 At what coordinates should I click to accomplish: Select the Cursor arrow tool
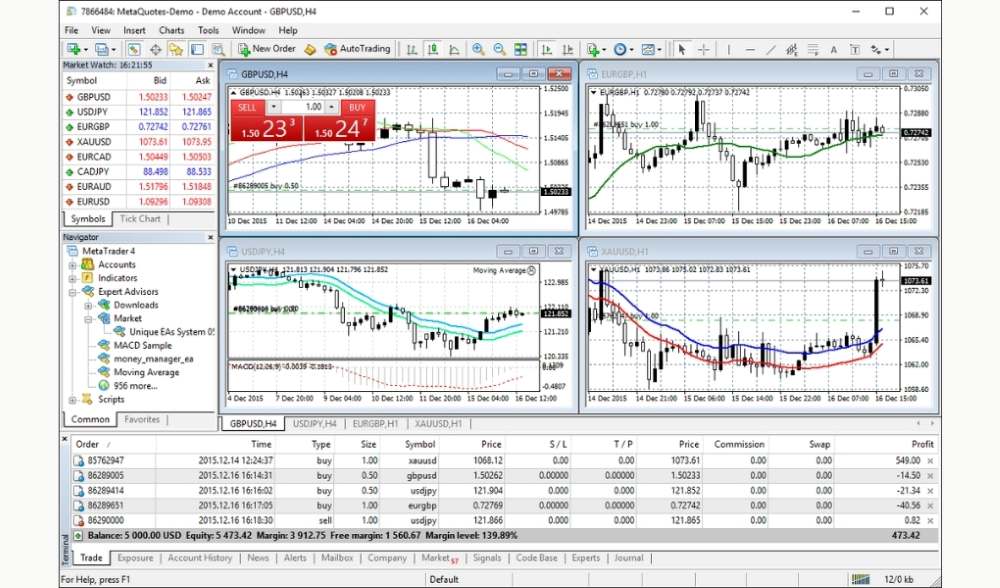[682, 49]
